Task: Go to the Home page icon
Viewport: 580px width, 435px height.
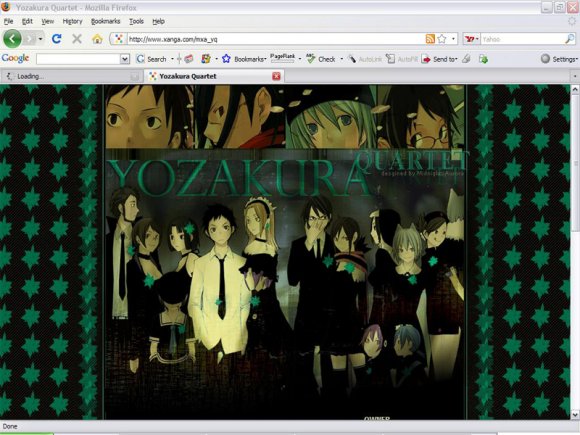Action: (97, 38)
